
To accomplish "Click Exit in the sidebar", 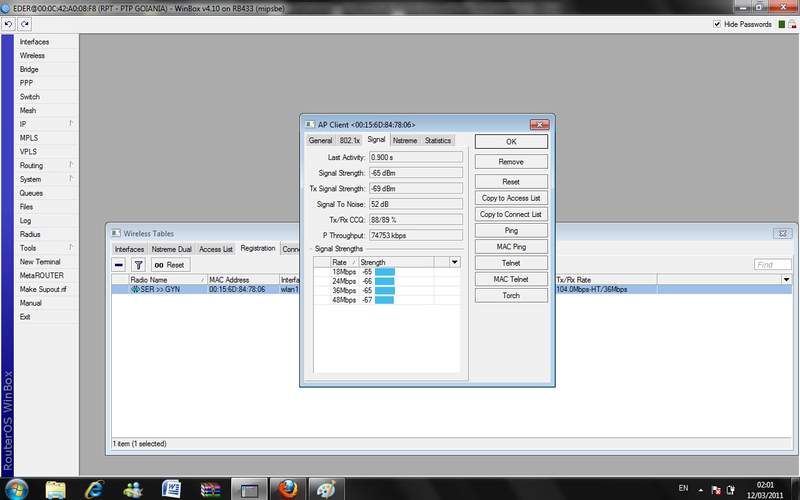I will tap(25, 317).
